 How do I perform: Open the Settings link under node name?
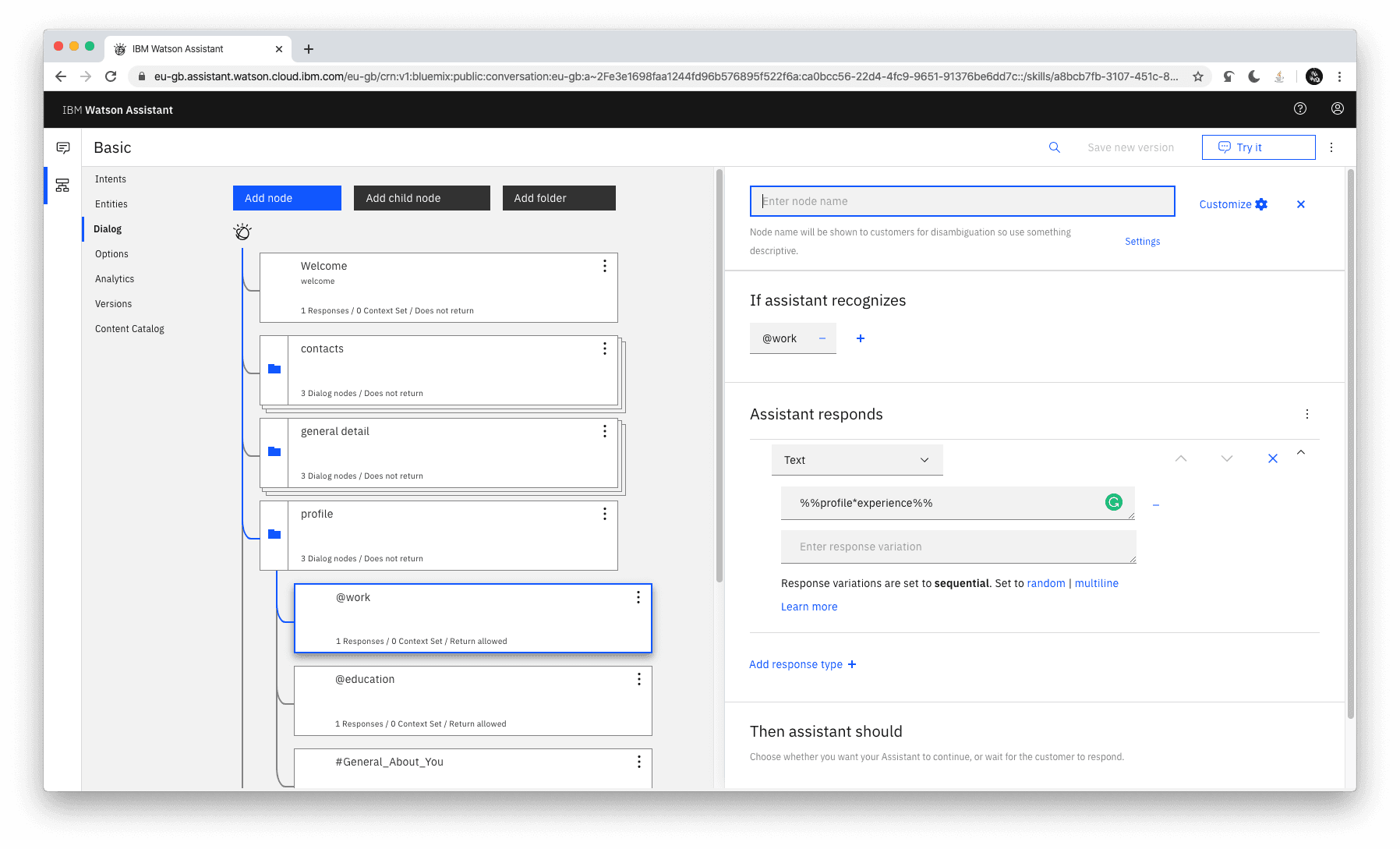[1142, 242]
